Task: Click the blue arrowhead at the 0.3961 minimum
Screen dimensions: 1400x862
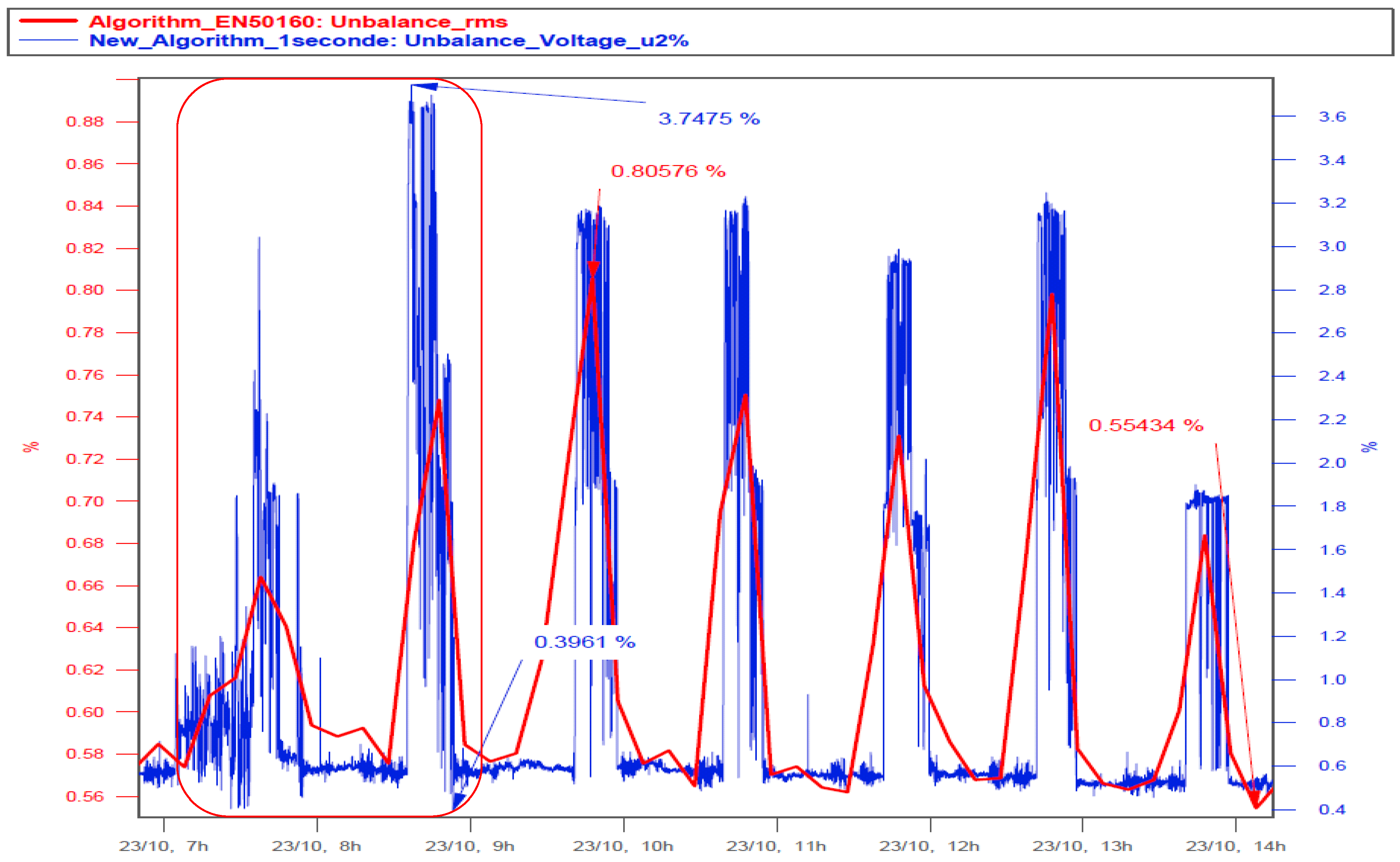Action: (458, 800)
